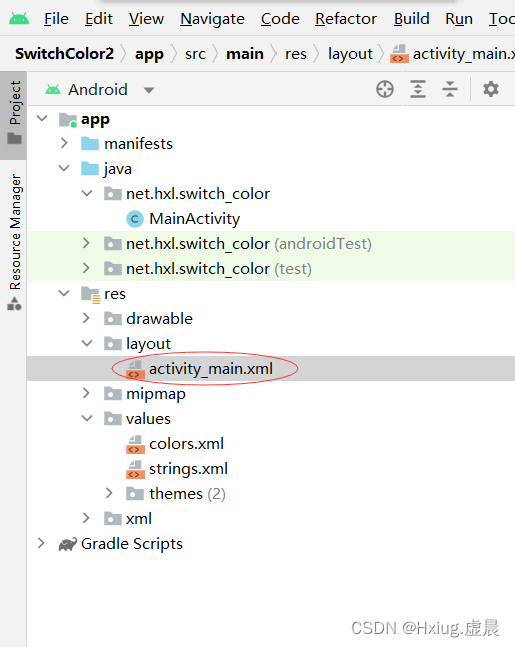Expand the xml folder
The height and width of the screenshot is (647, 515).
[x=86, y=518]
